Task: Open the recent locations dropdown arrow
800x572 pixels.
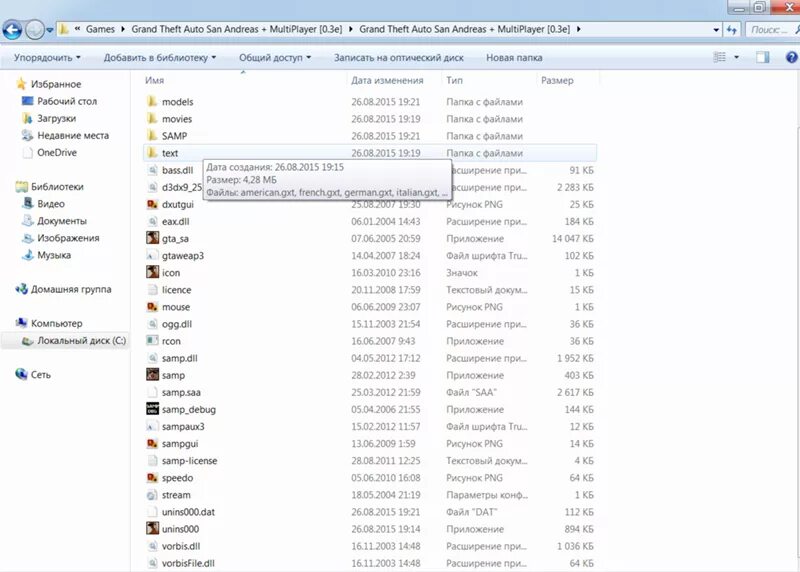Action: click(x=50, y=30)
